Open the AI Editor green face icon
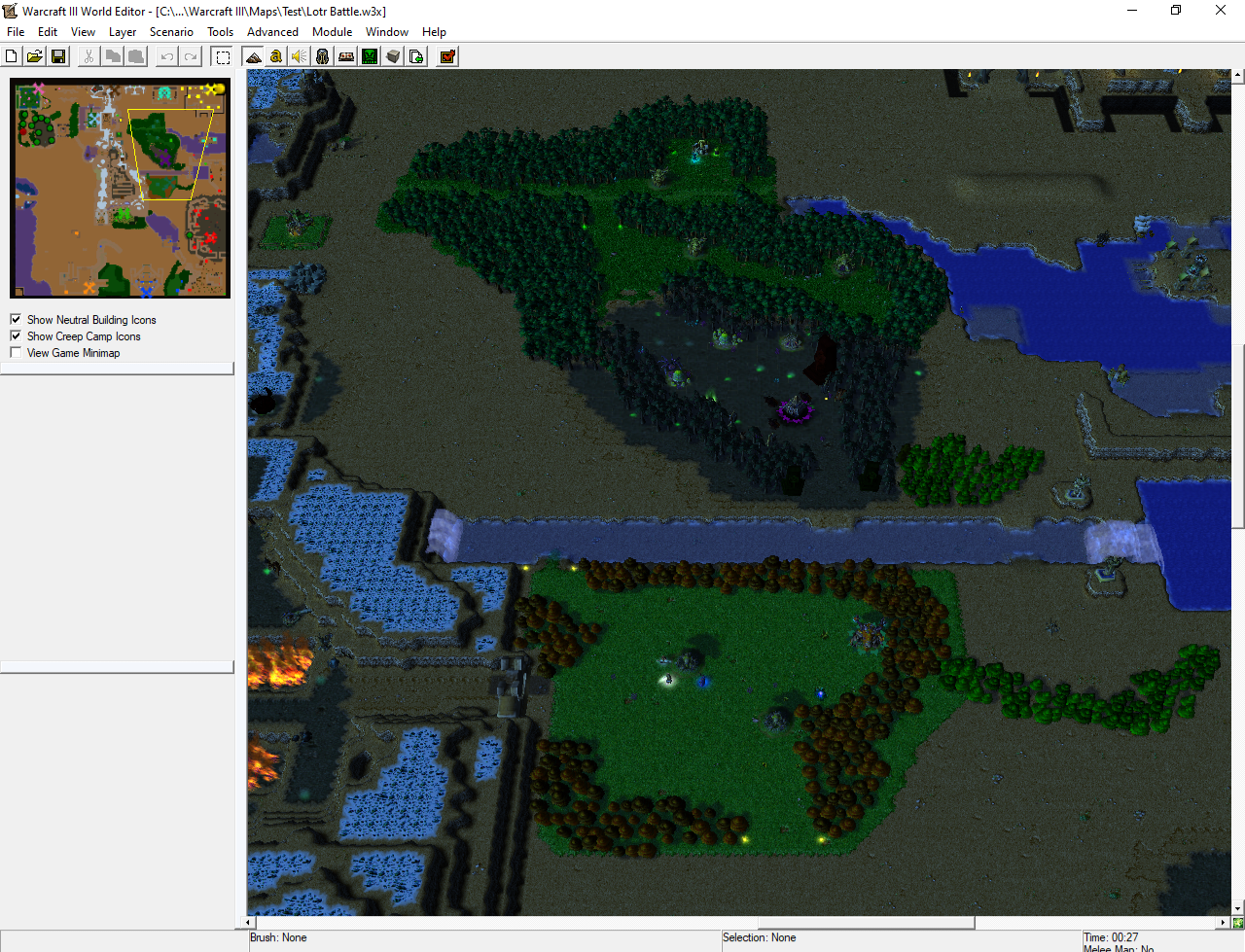The image size is (1245, 952). (370, 56)
